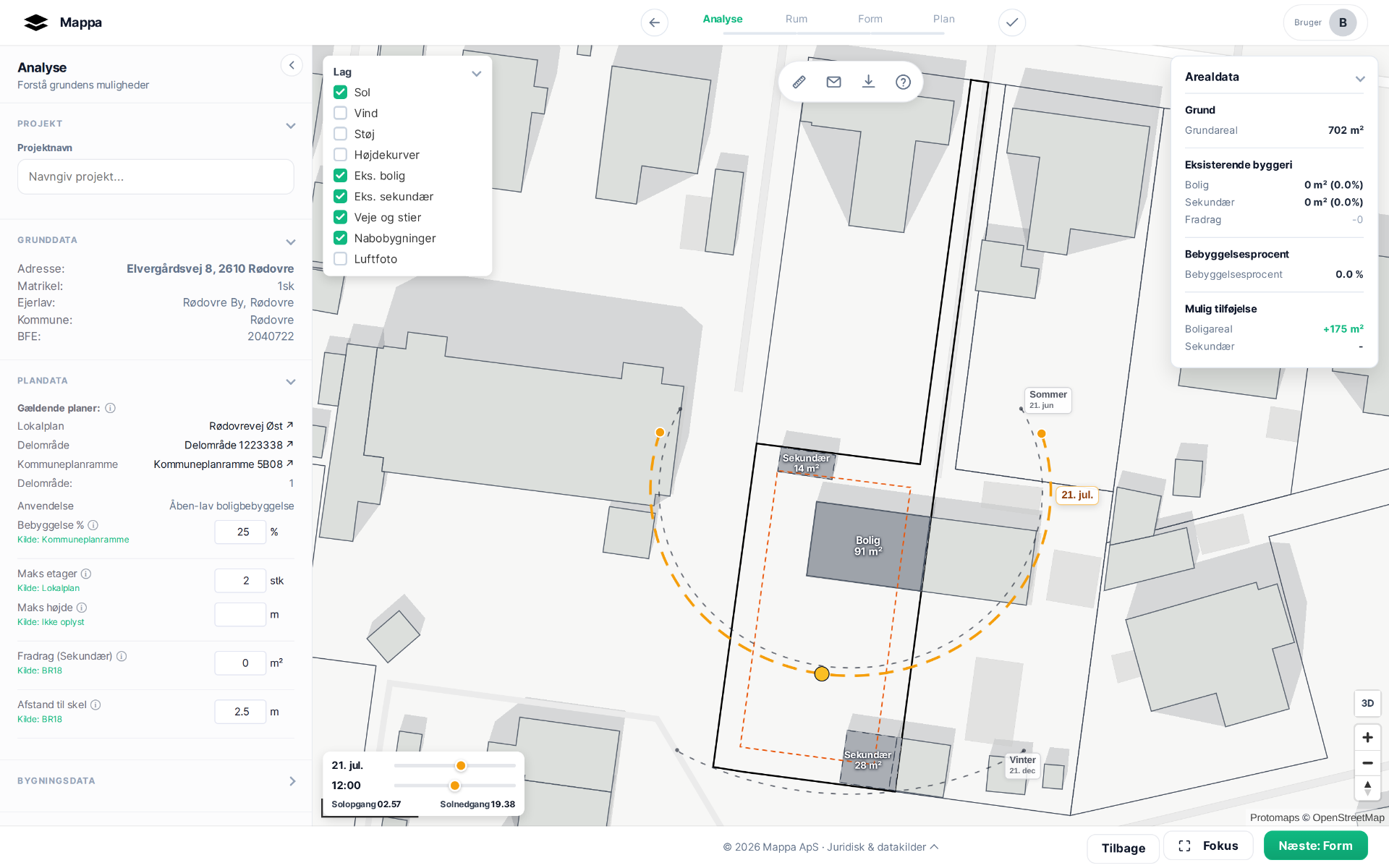This screenshot has width=1389, height=868.
Task: Click the download icon
Action: [x=868, y=82]
